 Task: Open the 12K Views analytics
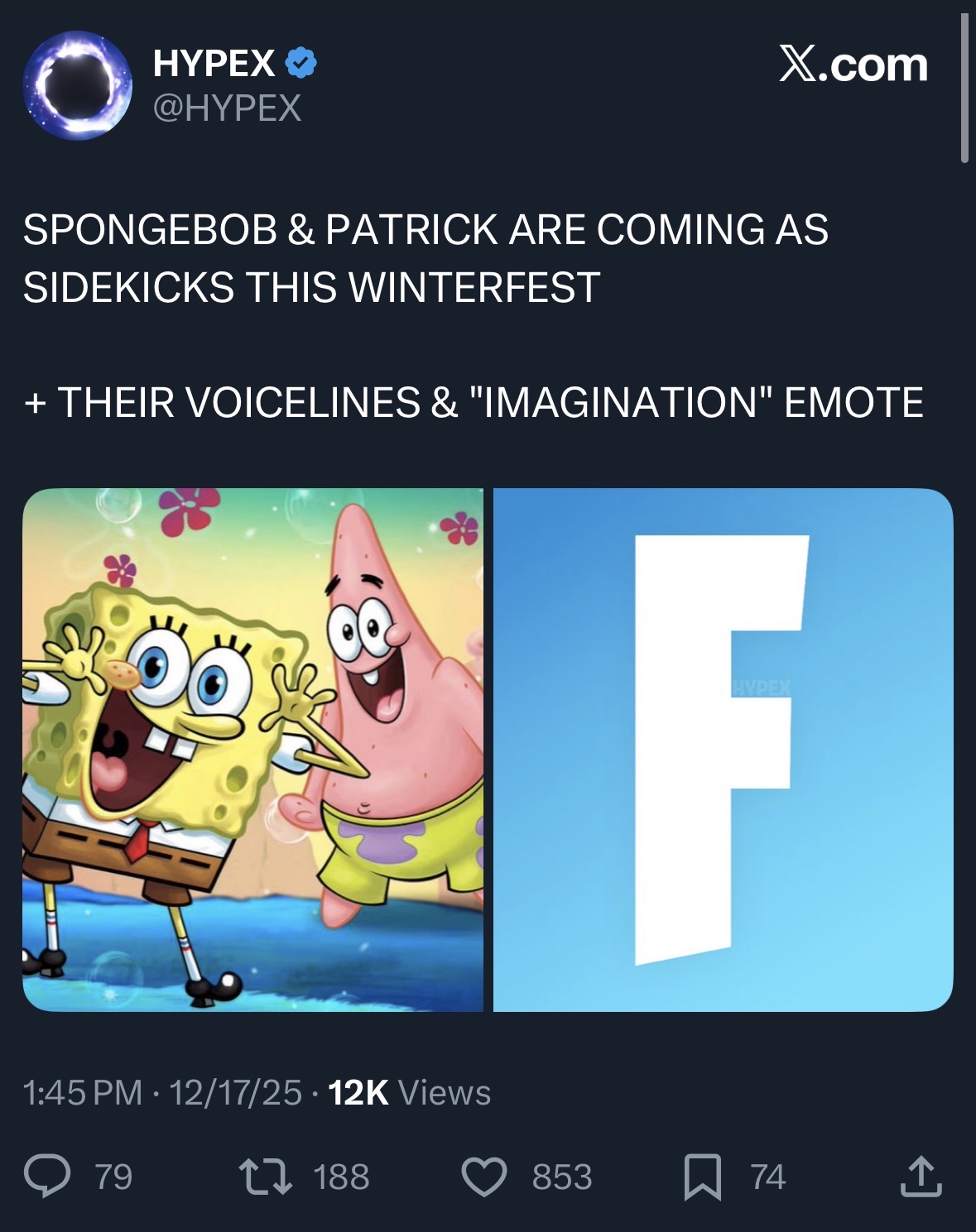pyautogui.click(x=410, y=1092)
